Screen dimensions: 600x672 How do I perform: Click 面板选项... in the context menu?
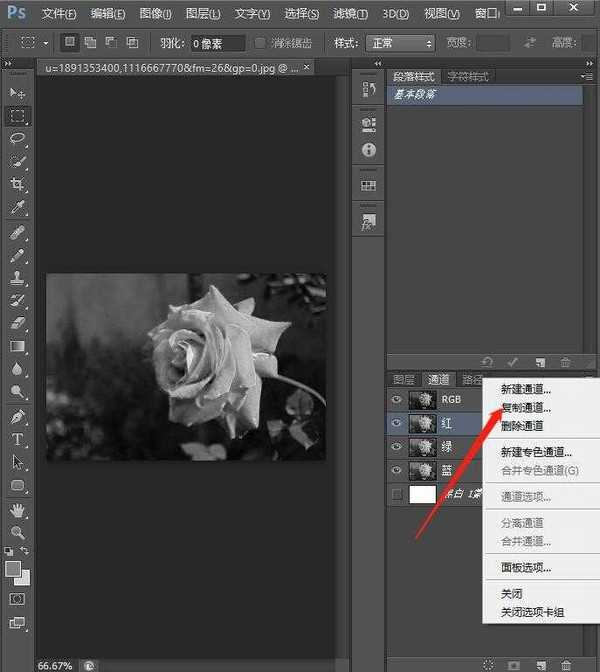[525, 567]
